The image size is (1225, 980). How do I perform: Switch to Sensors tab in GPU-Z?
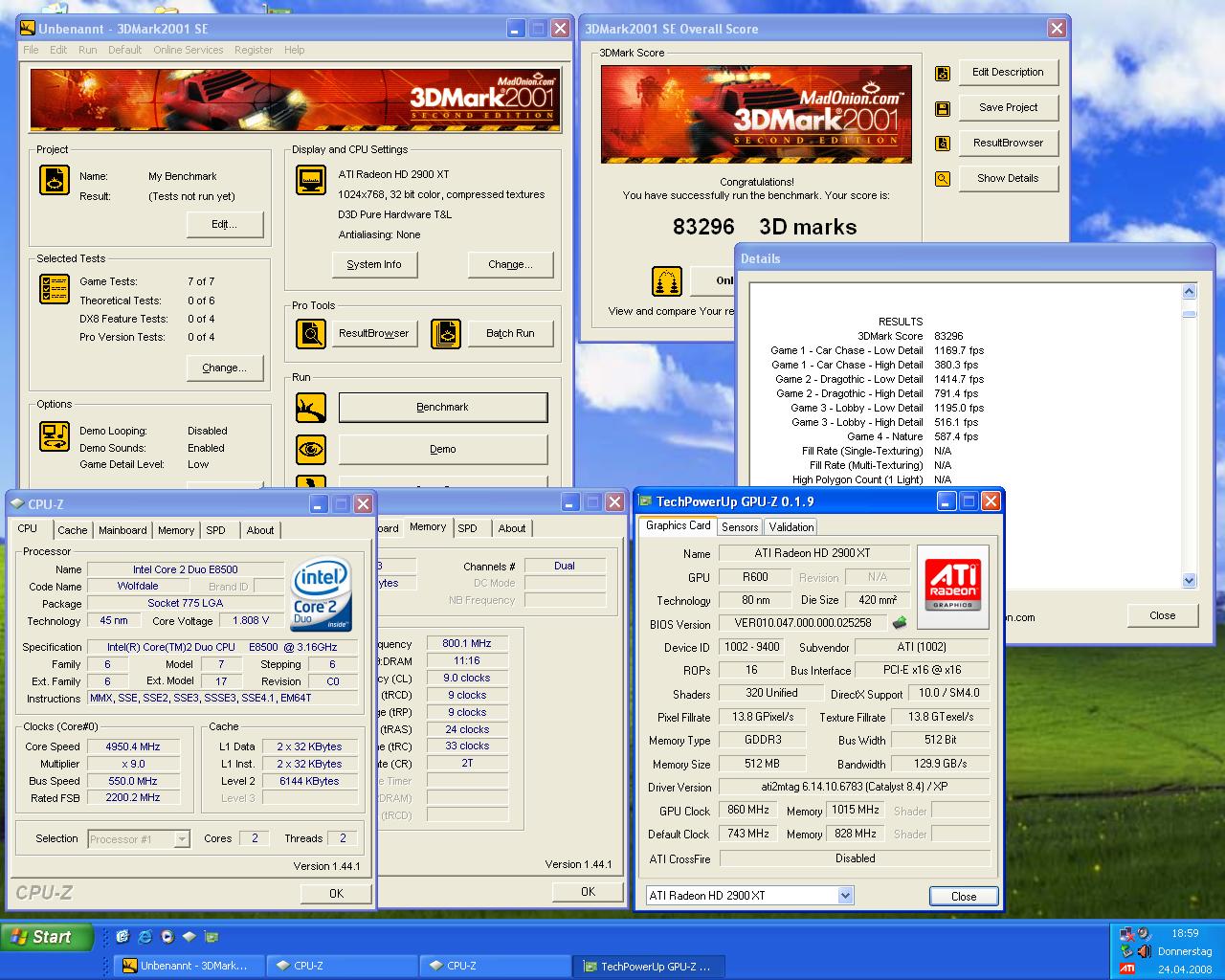pos(740,527)
